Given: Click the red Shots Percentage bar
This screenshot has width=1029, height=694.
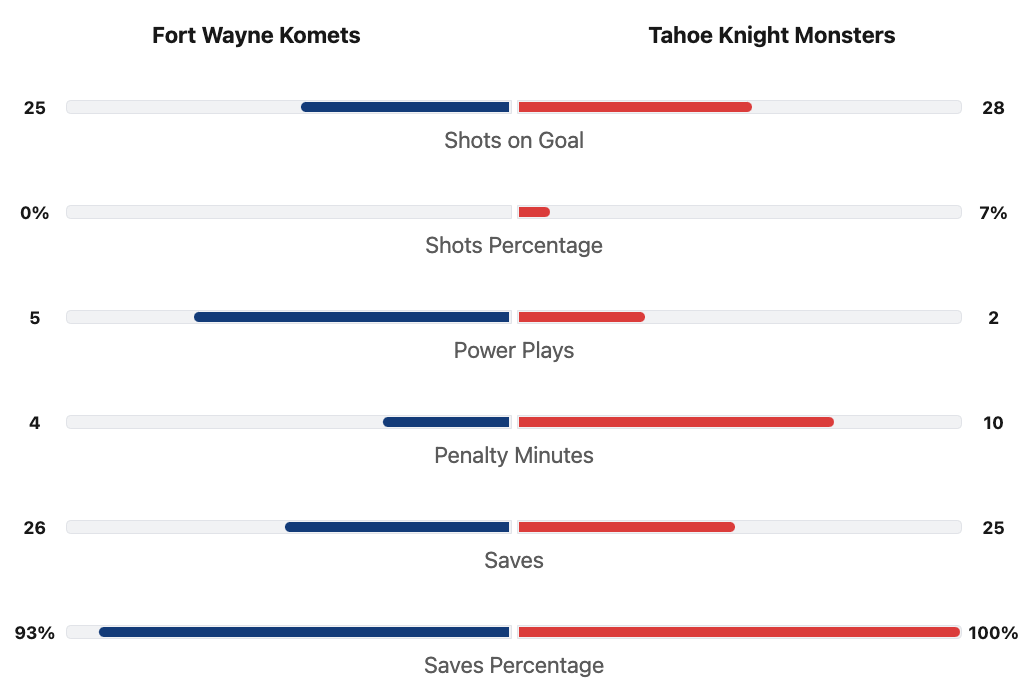Looking at the screenshot, I should pyautogui.click(x=534, y=212).
